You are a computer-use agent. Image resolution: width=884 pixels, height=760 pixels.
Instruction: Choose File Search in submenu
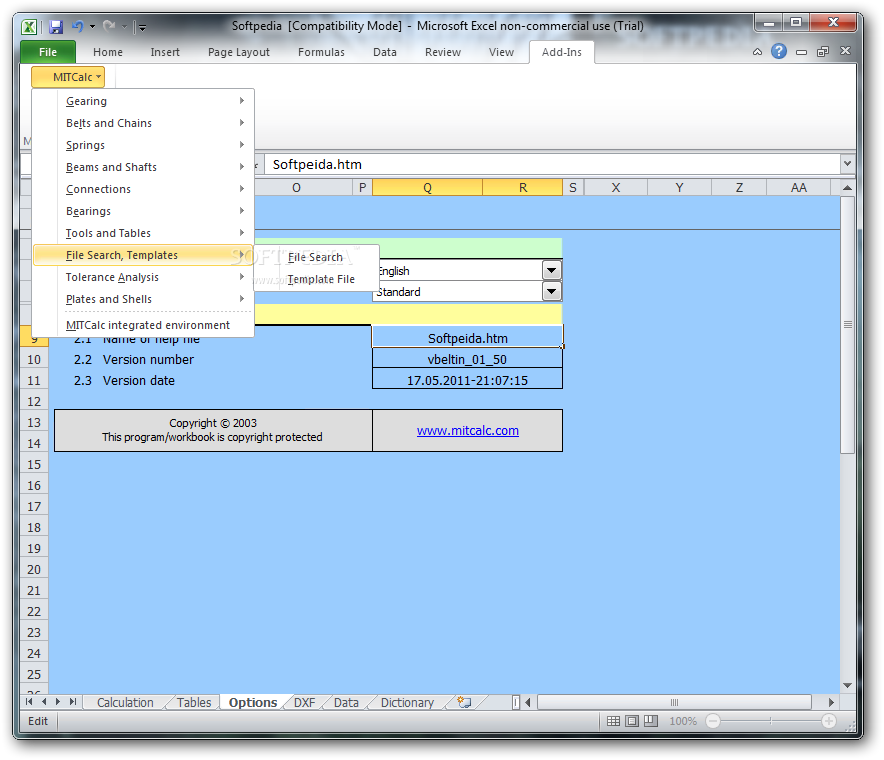pyautogui.click(x=316, y=257)
